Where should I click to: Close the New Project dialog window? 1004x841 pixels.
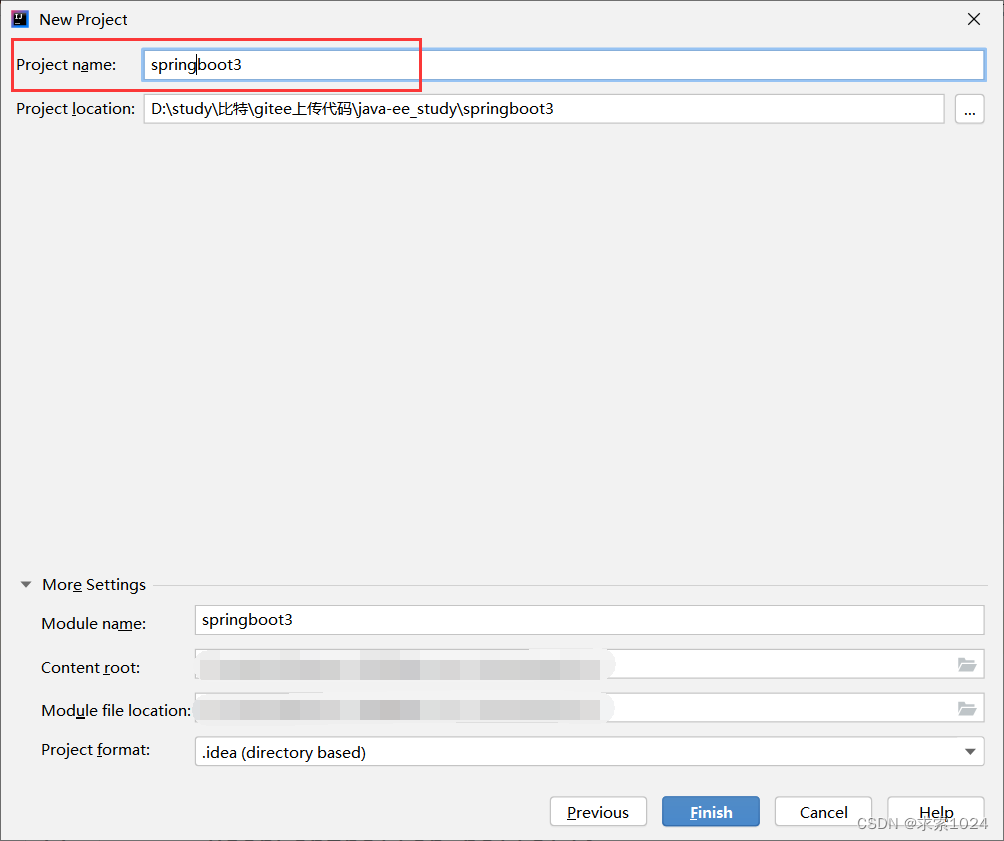click(973, 19)
